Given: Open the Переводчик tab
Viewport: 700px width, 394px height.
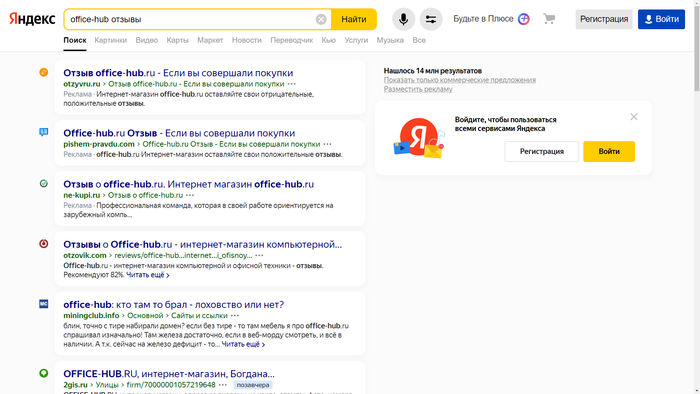Looking at the screenshot, I should (x=292, y=40).
